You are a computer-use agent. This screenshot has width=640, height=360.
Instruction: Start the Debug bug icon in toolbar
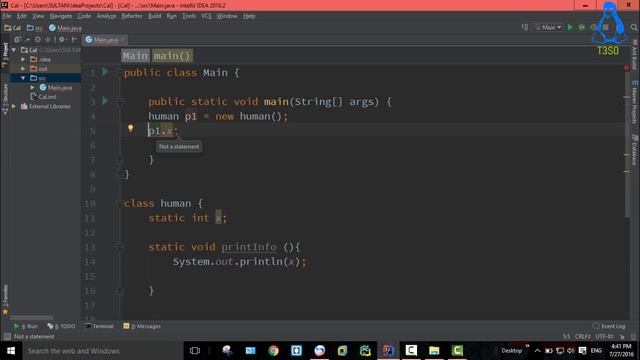582,27
